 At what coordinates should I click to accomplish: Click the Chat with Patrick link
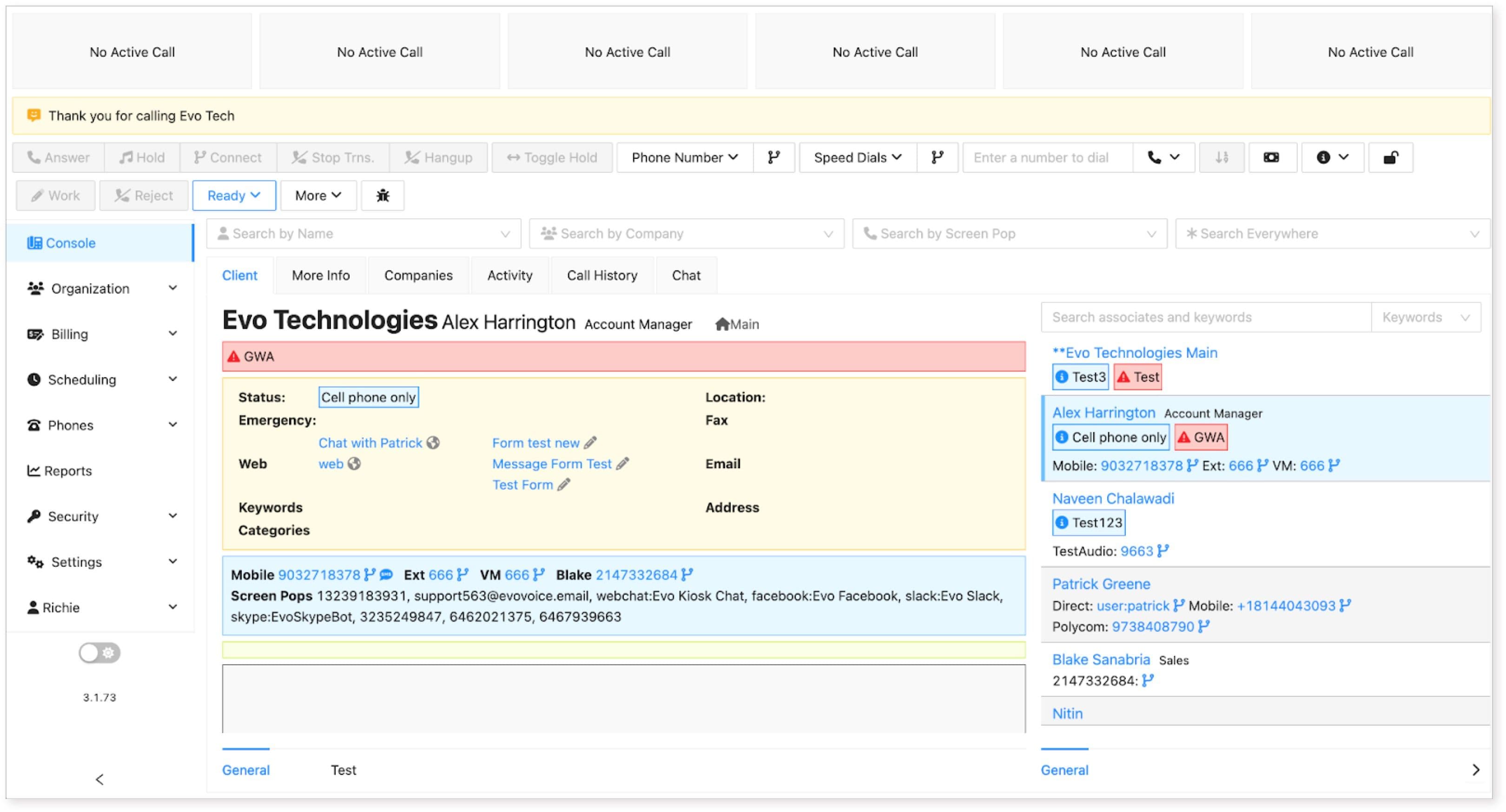point(370,443)
